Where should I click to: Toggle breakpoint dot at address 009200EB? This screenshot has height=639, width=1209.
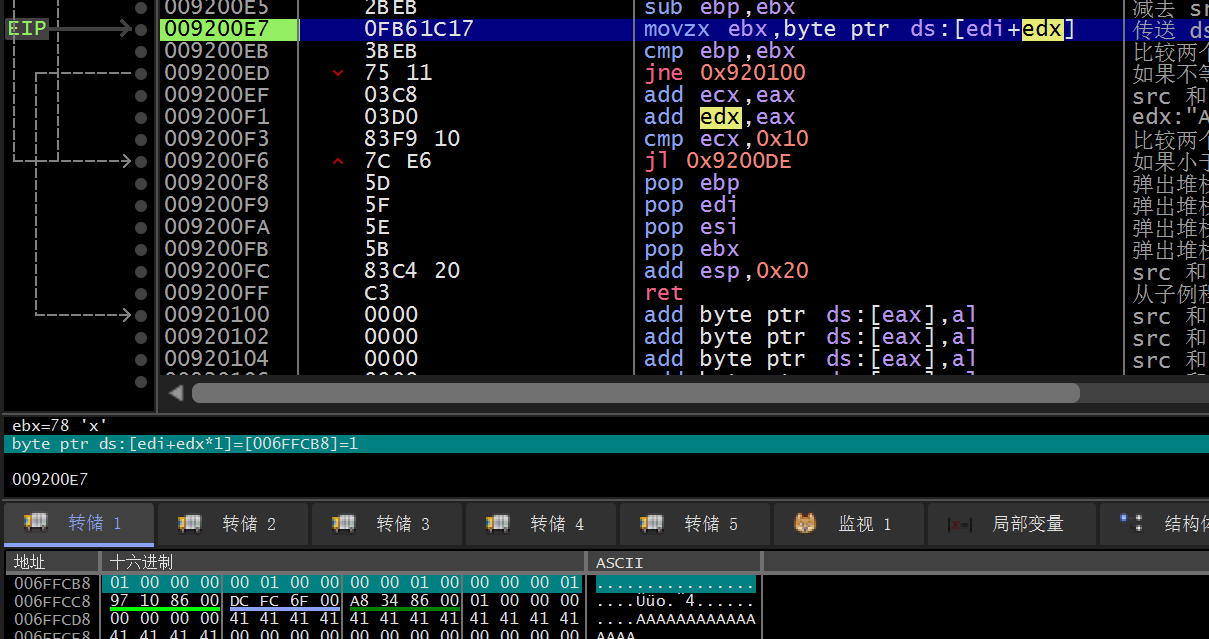(141, 51)
